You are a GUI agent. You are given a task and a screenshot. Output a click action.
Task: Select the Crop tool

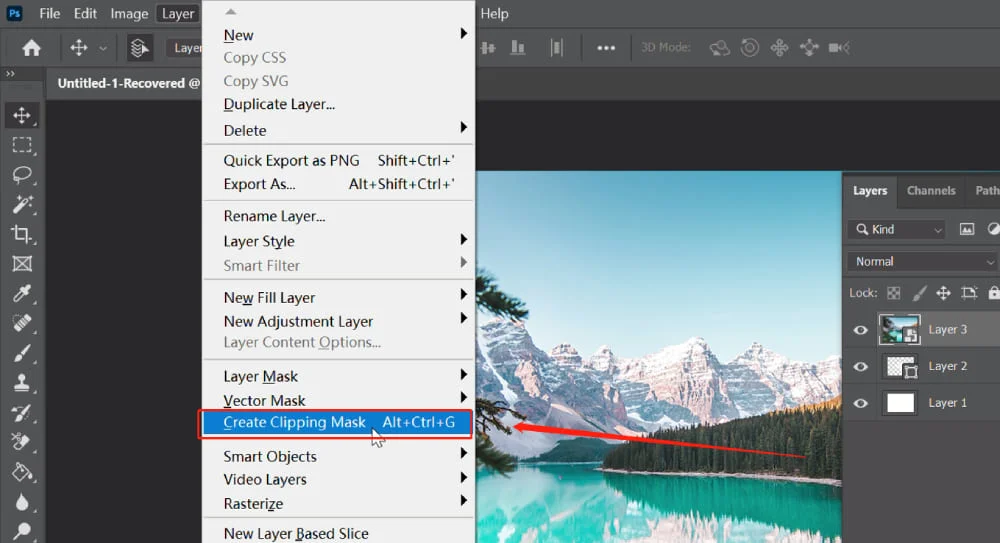coord(22,234)
